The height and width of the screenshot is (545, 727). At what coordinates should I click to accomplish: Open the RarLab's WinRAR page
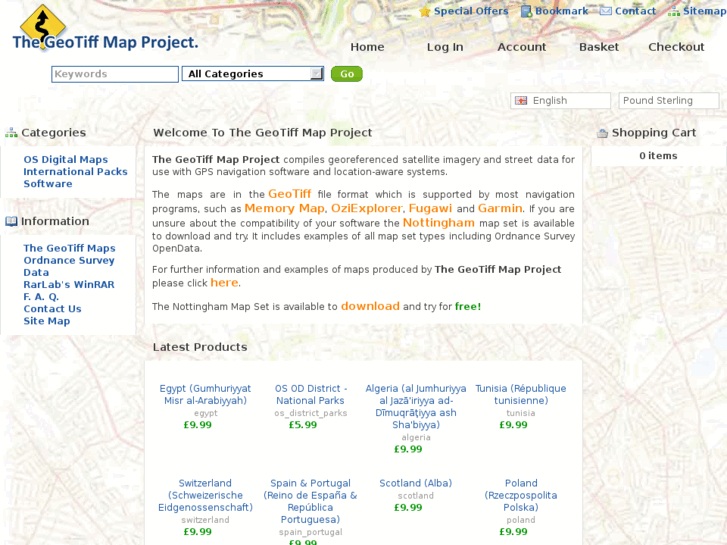(x=69, y=284)
